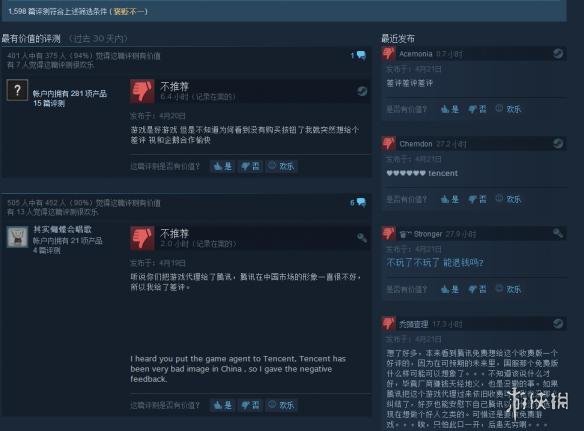Open Acemonia's profile name link

[416, 54]
